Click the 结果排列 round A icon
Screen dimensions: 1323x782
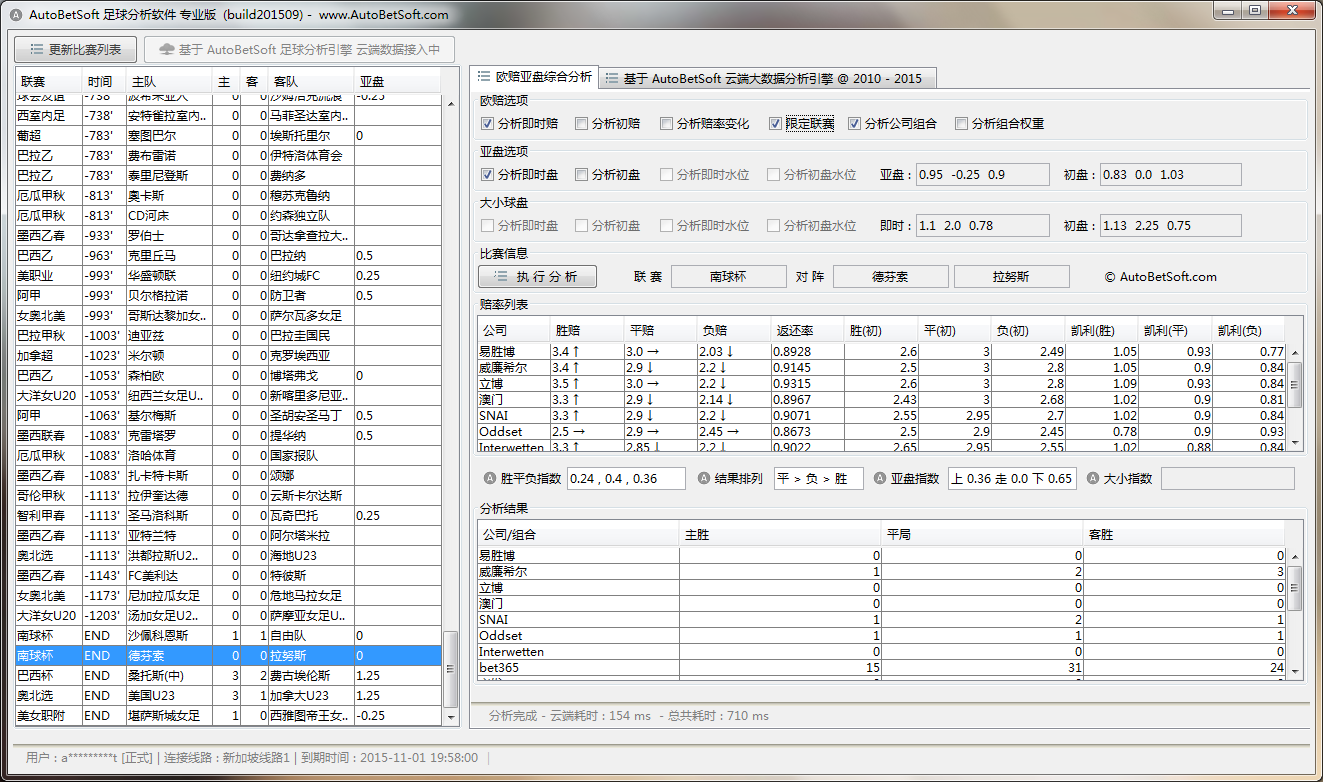point(704,478)
